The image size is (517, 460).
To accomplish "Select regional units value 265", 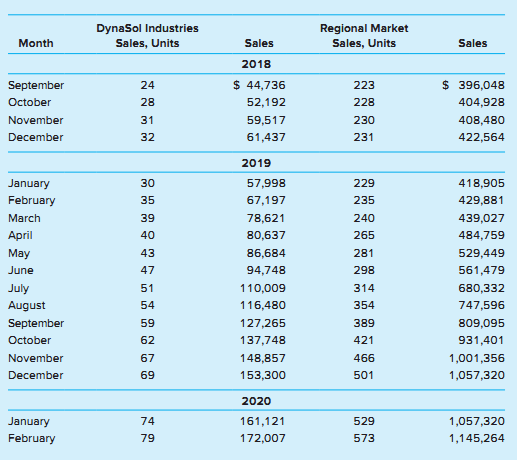I will point(364,235).
